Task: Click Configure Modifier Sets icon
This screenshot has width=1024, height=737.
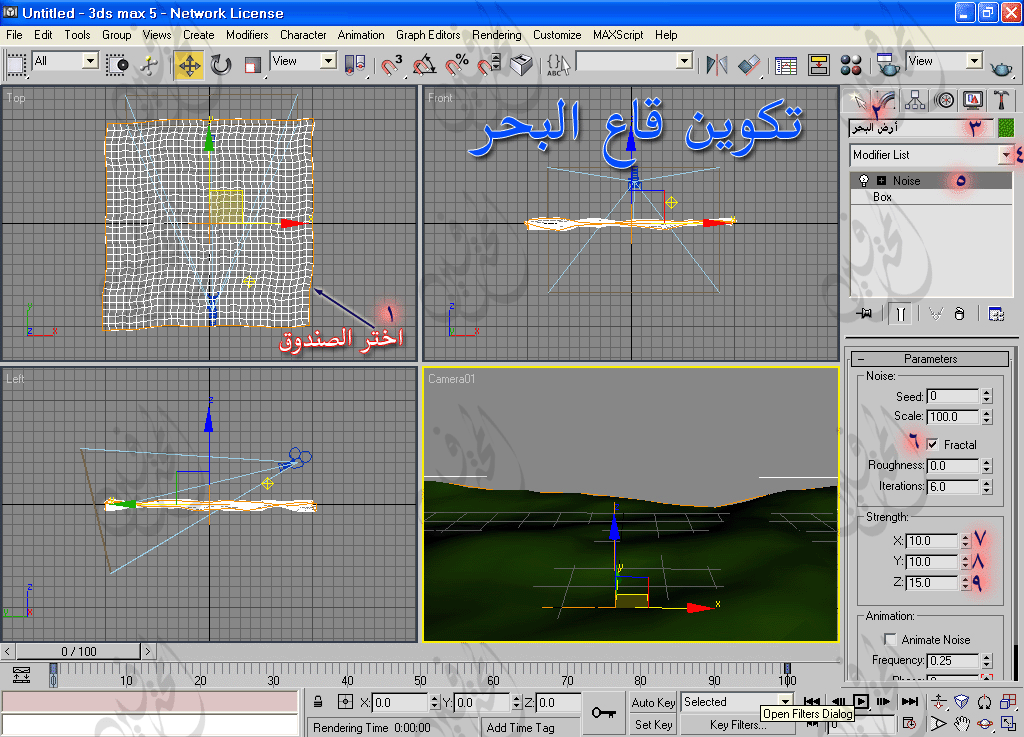Action: 996,314
